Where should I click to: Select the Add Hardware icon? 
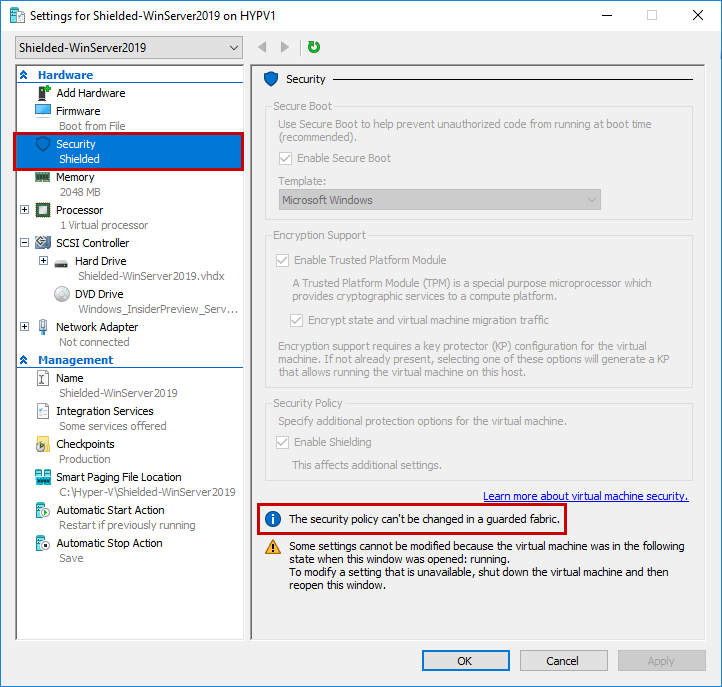point(44,93)
